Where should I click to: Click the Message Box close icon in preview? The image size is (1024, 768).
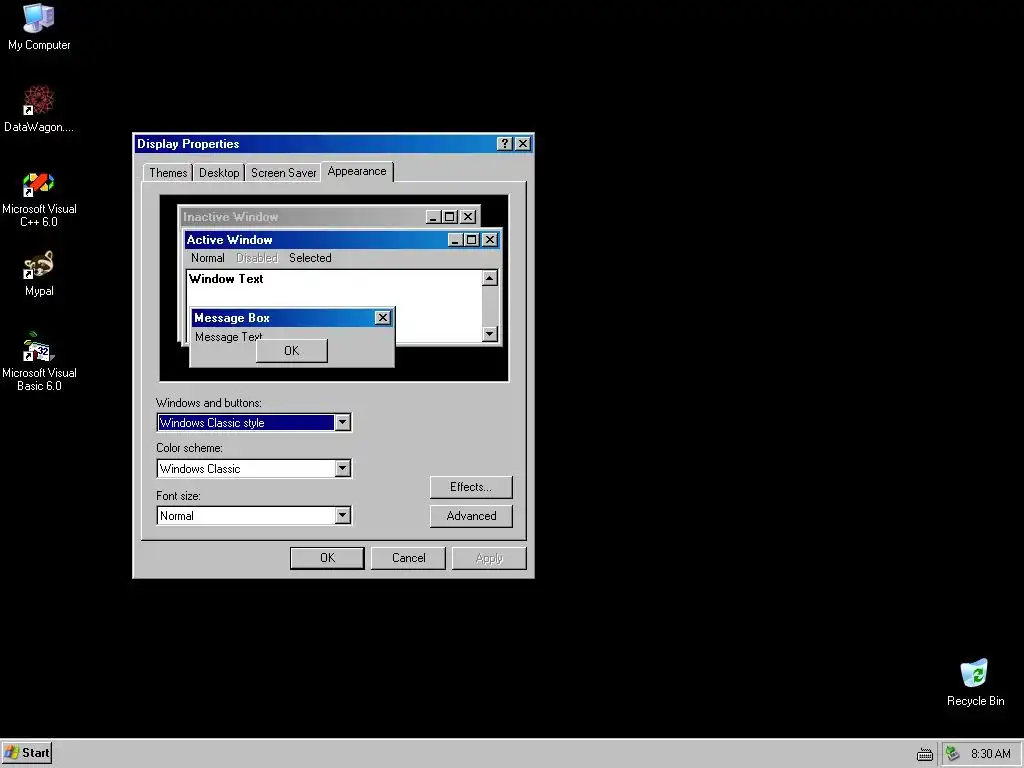pos(383,317)
